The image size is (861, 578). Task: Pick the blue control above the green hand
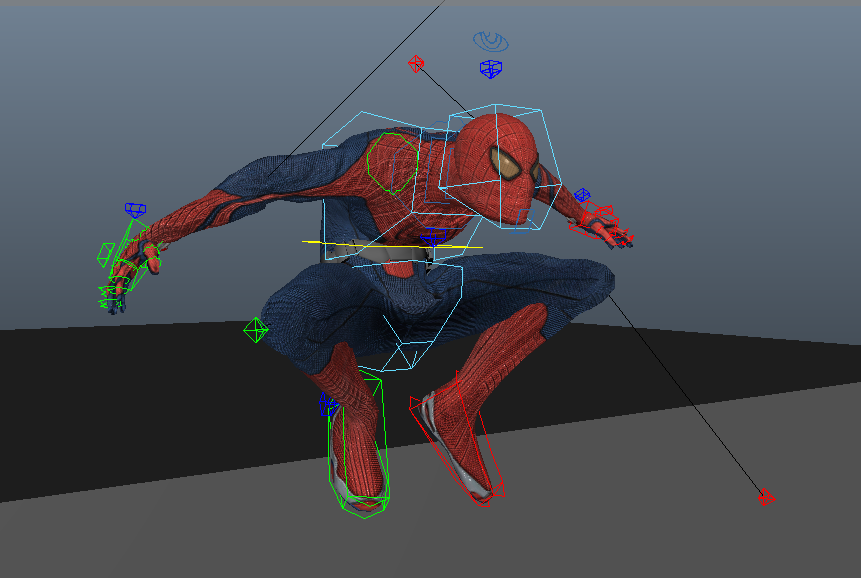[x=135, y=210]
